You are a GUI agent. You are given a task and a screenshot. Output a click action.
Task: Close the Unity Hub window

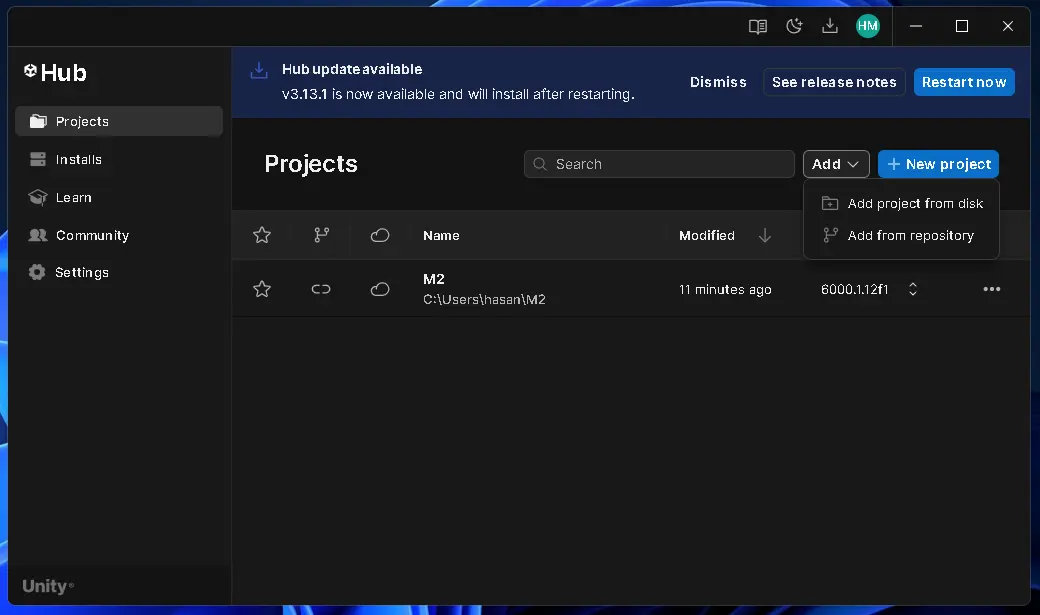(1008, 26)
